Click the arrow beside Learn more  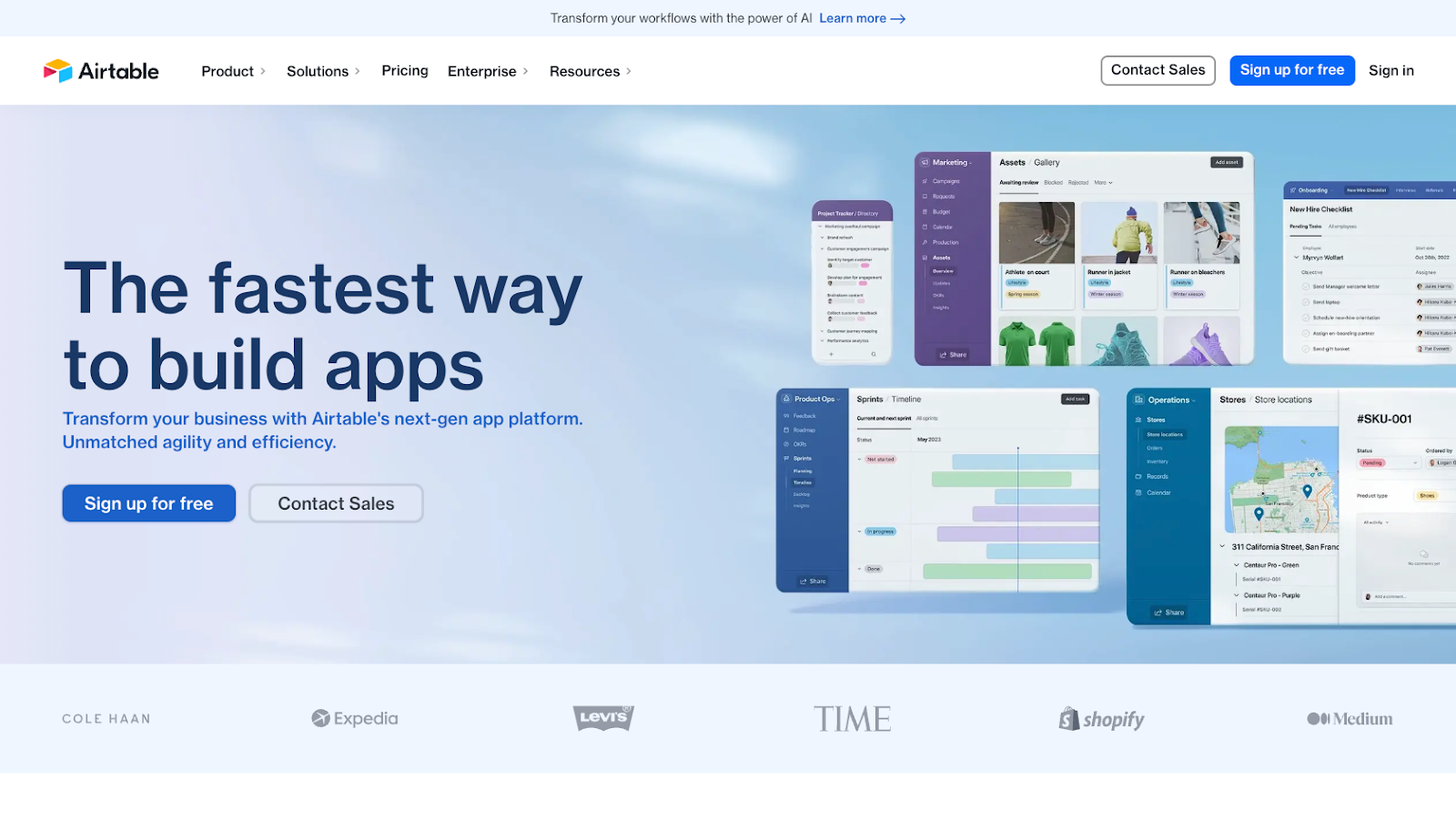tap(898, 19)
